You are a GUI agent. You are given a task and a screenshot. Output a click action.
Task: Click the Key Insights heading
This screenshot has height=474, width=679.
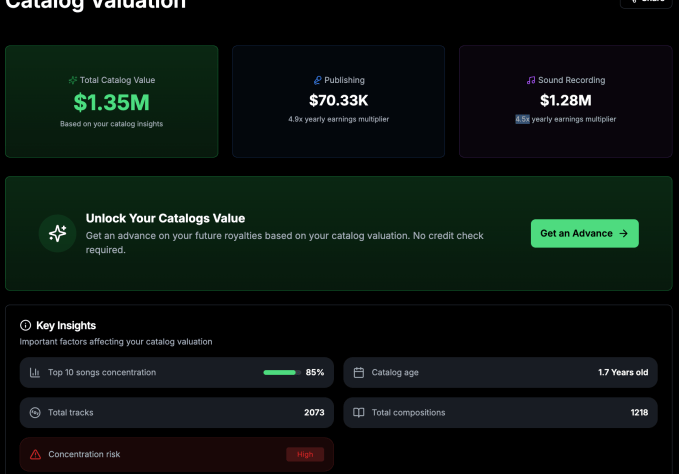66,325
